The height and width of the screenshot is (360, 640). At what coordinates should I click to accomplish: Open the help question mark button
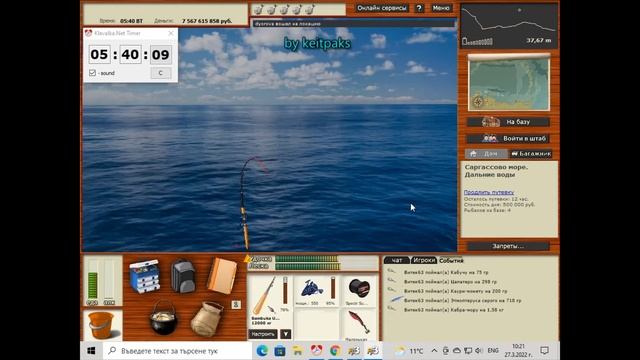(419, 8)
